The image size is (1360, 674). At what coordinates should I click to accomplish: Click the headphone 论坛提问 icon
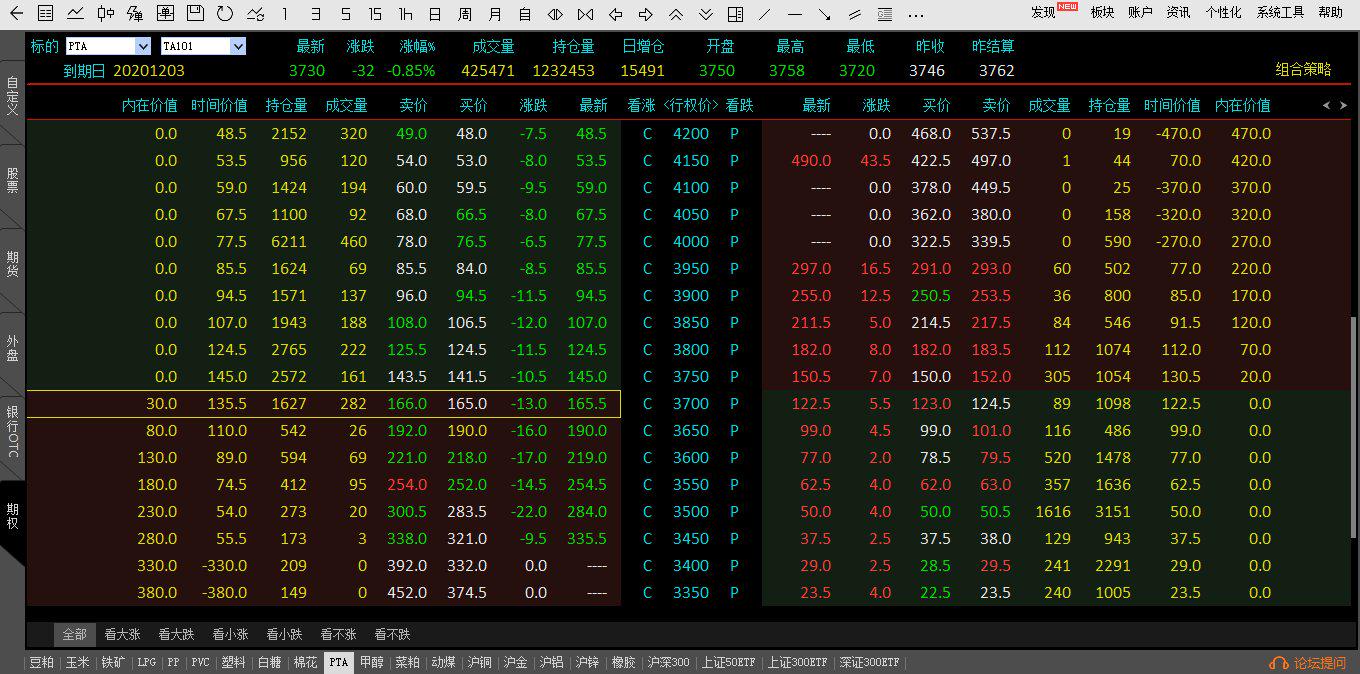click(x=1278, y=663)
